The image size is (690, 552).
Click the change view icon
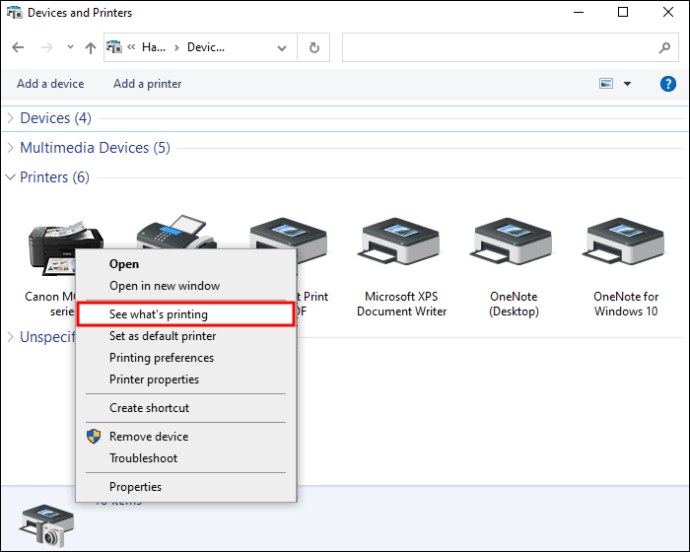pos(606,83)
